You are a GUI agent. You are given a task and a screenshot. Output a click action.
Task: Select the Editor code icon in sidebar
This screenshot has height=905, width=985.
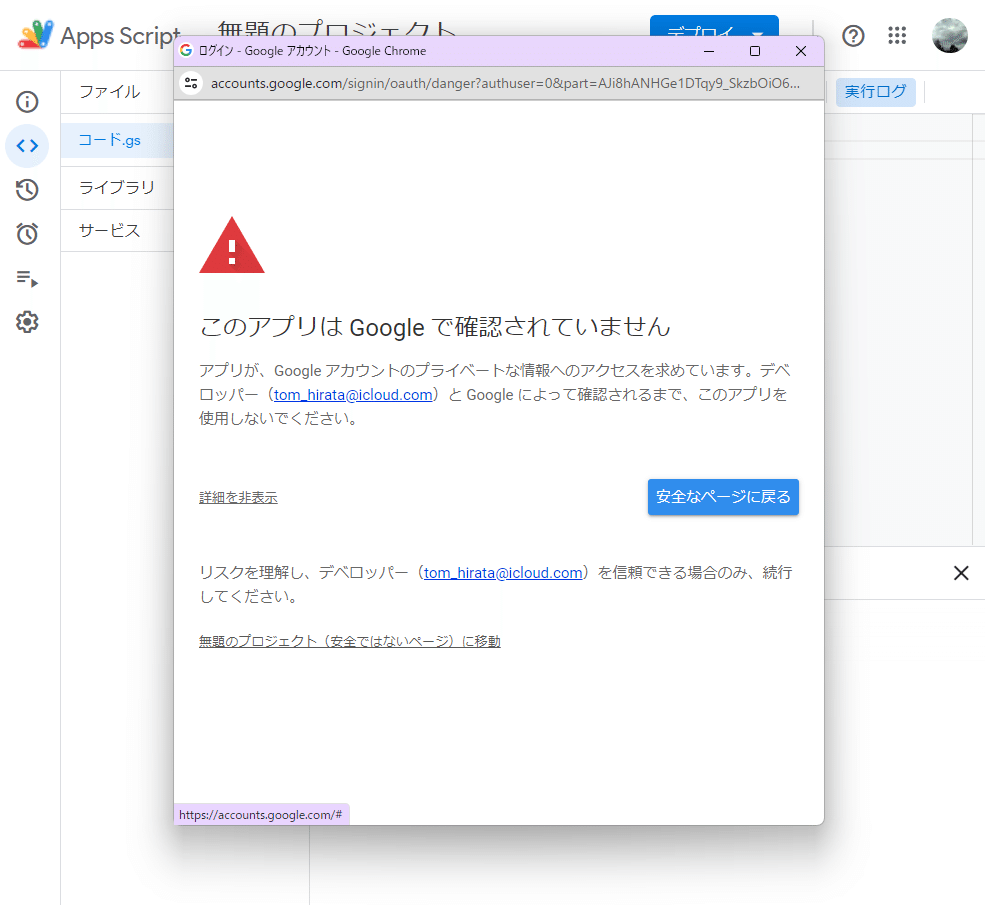tap(27, 146)
